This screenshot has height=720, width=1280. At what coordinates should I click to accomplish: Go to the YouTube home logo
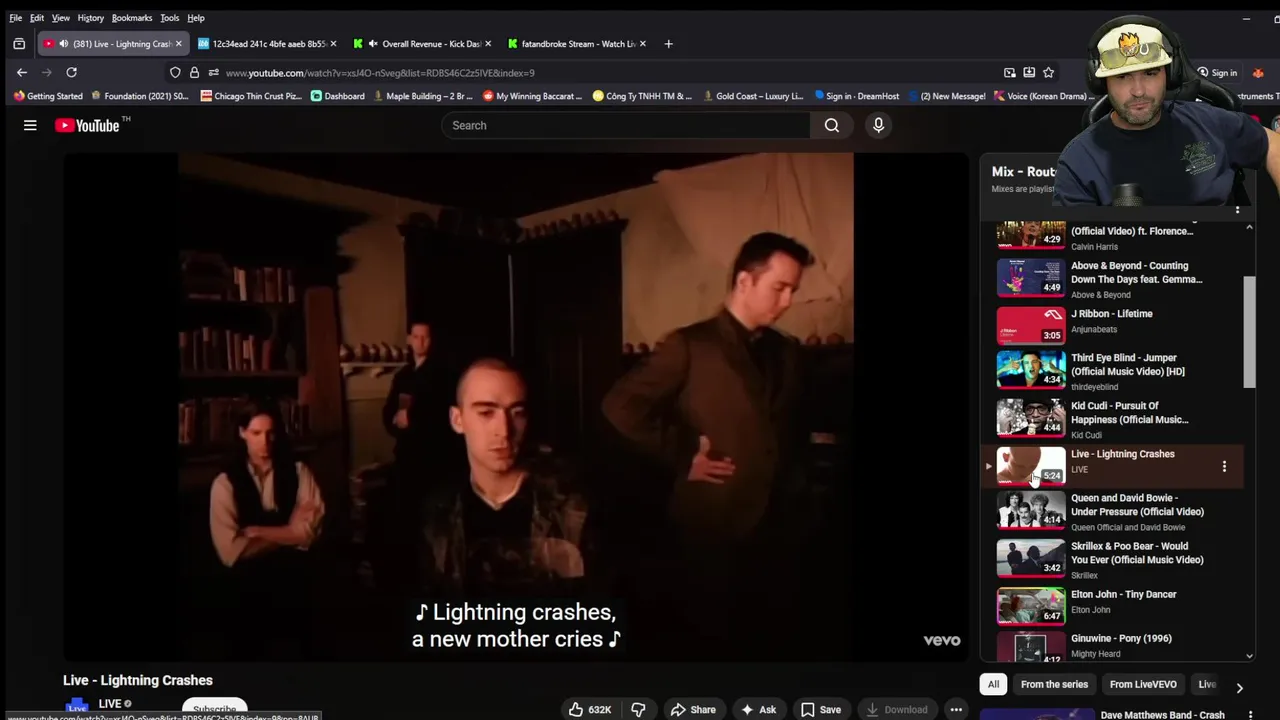(87, 125)
